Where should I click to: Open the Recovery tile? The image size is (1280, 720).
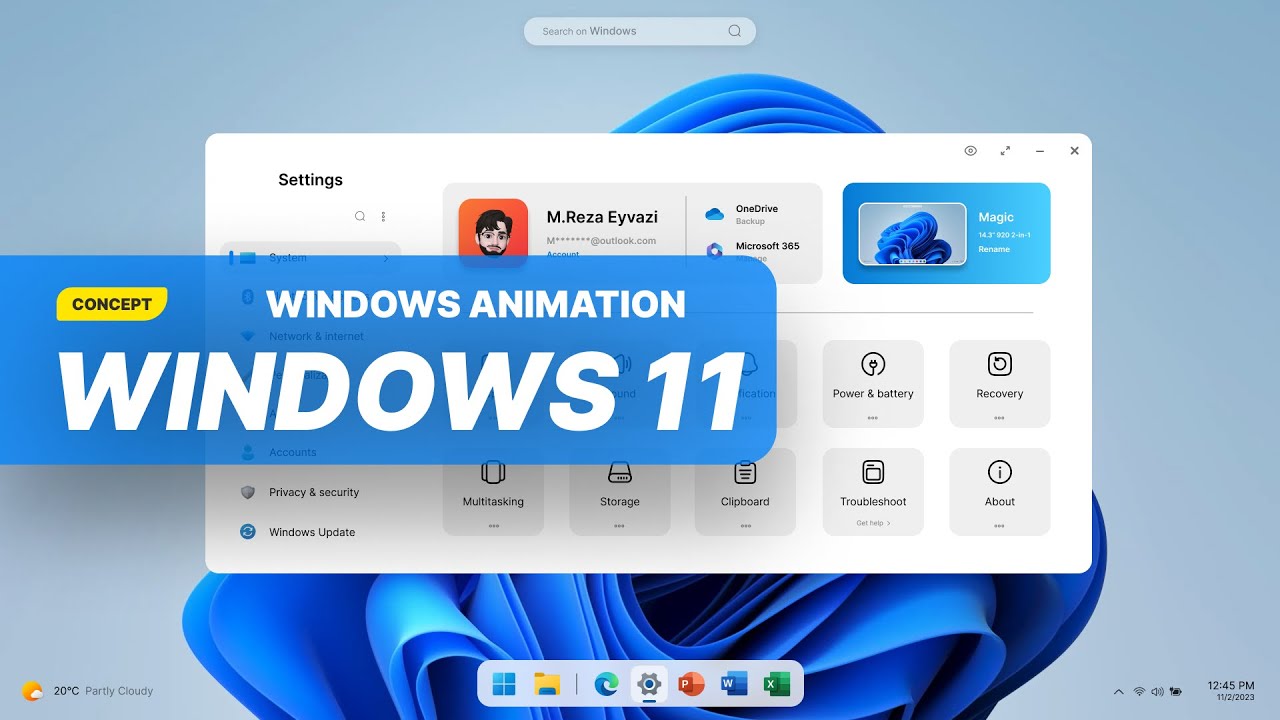click(999, 384)
